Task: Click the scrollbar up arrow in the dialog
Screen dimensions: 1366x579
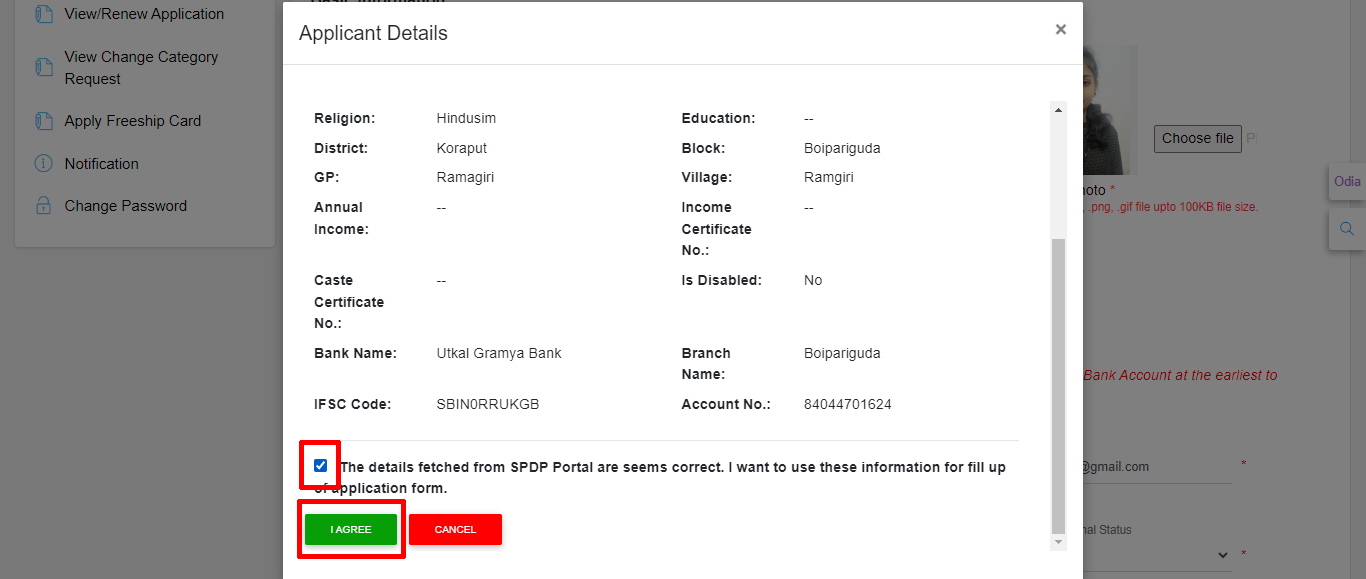Action: pyautogui.click(x=1057, y=108)
